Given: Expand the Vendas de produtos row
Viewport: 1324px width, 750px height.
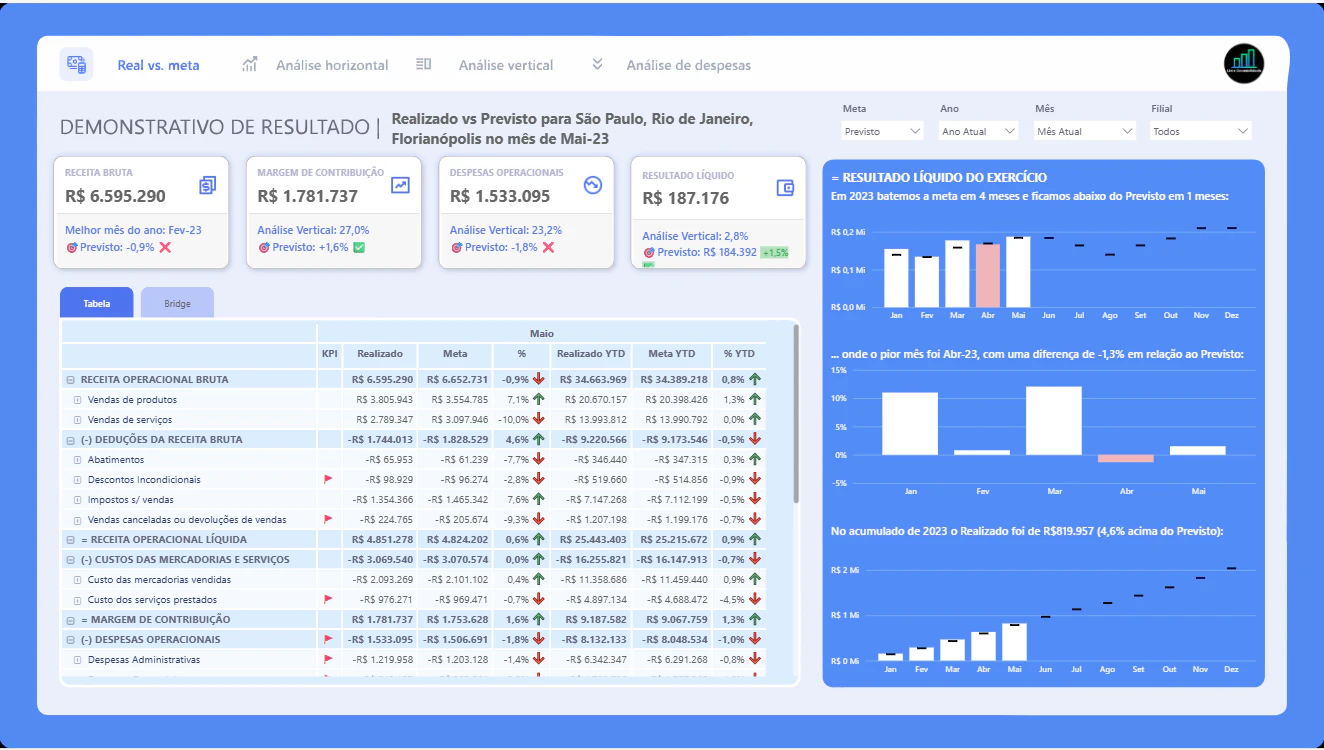Looking at the screenshot, I should click(x=77, y=400).
